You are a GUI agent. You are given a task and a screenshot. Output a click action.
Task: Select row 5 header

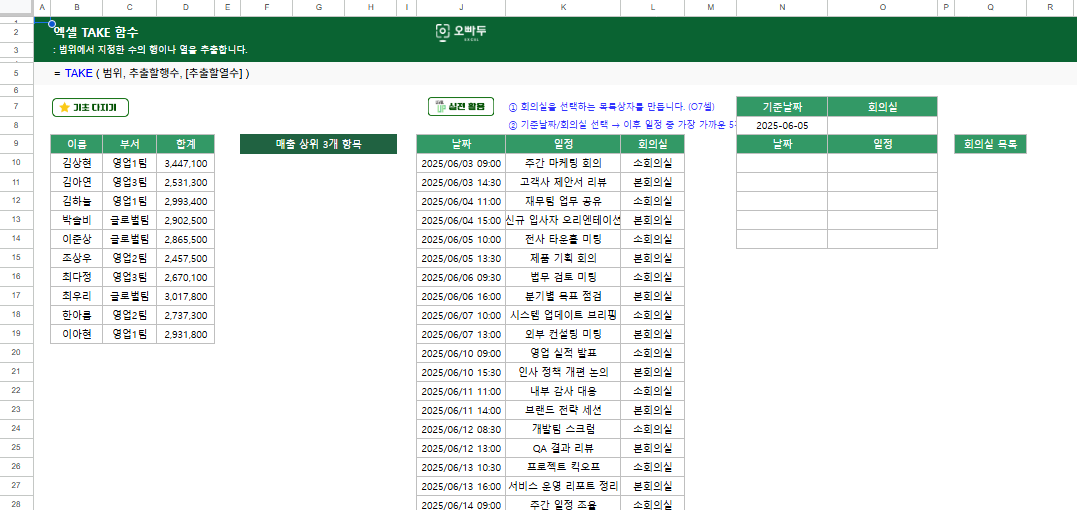click(16, 73)
